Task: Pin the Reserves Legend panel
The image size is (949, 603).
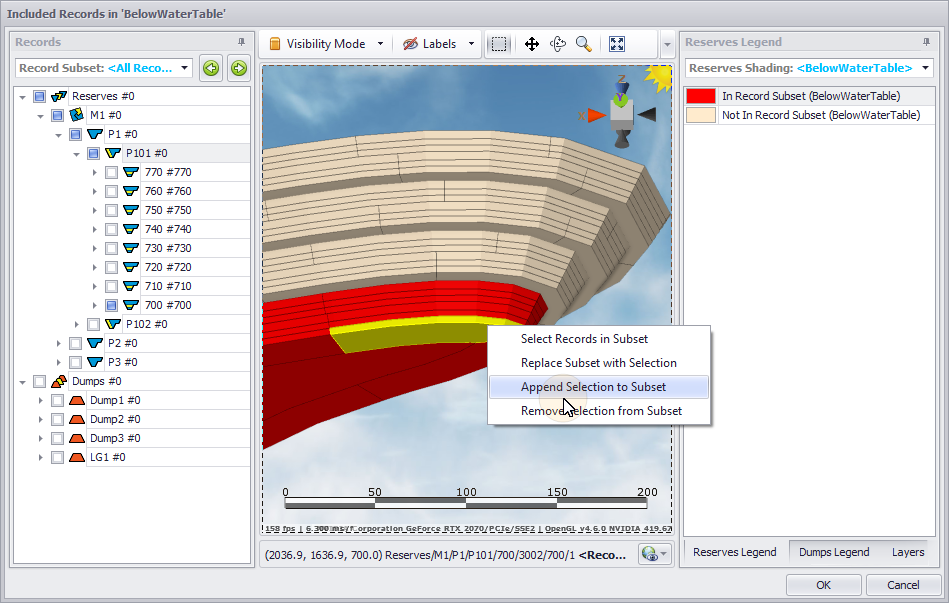Action: (926, 42)
